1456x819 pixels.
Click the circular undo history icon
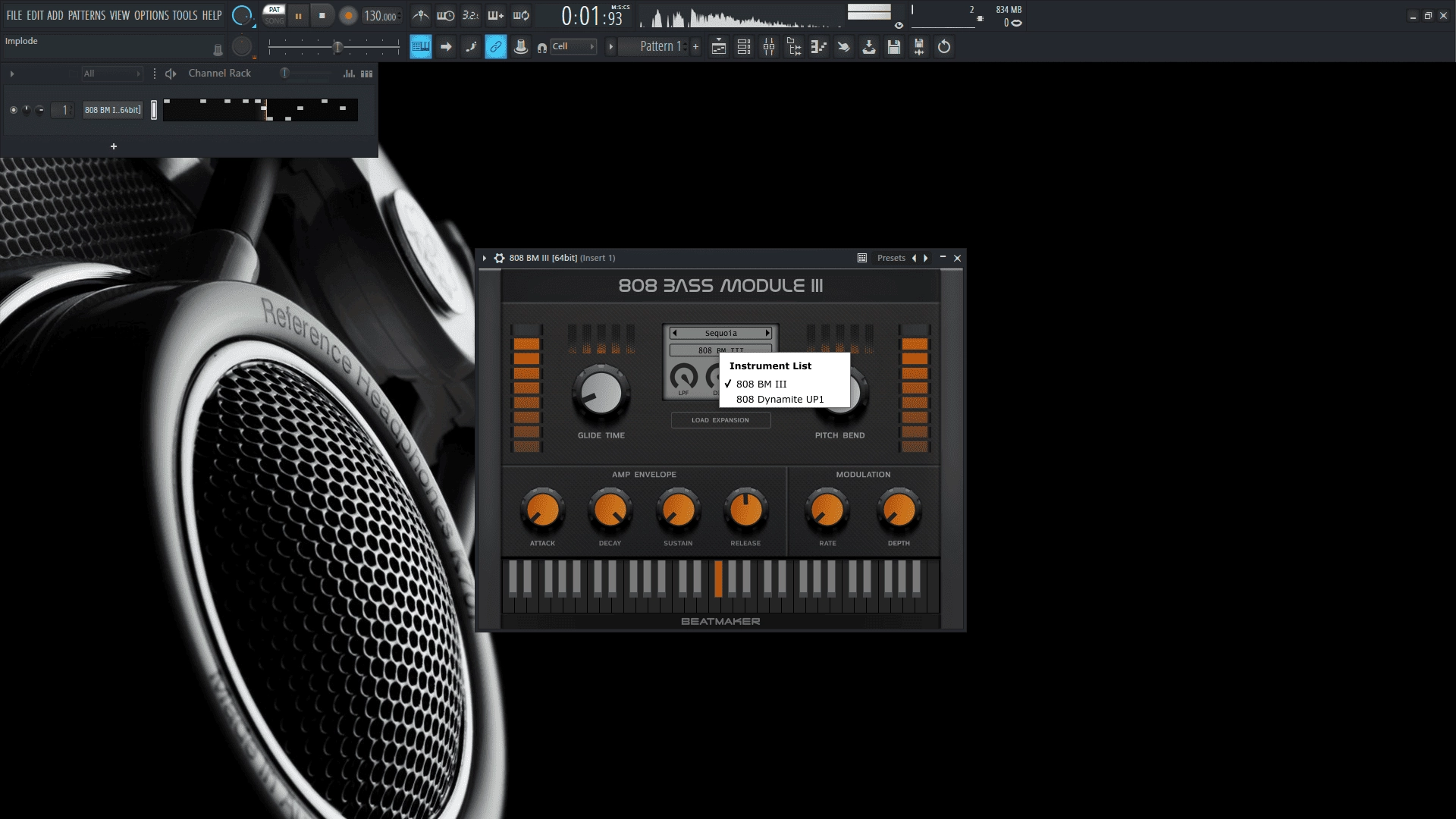(x=944, y=47)
